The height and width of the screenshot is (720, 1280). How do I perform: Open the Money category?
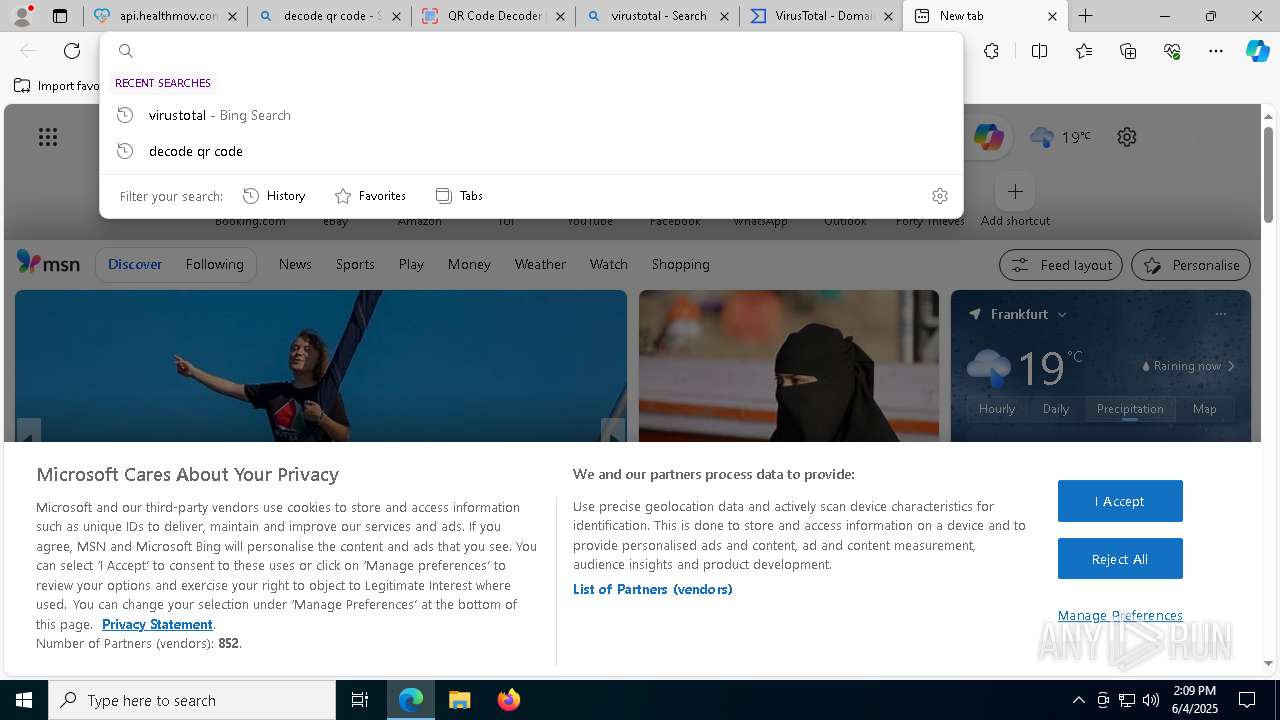[x=469, y=264]
